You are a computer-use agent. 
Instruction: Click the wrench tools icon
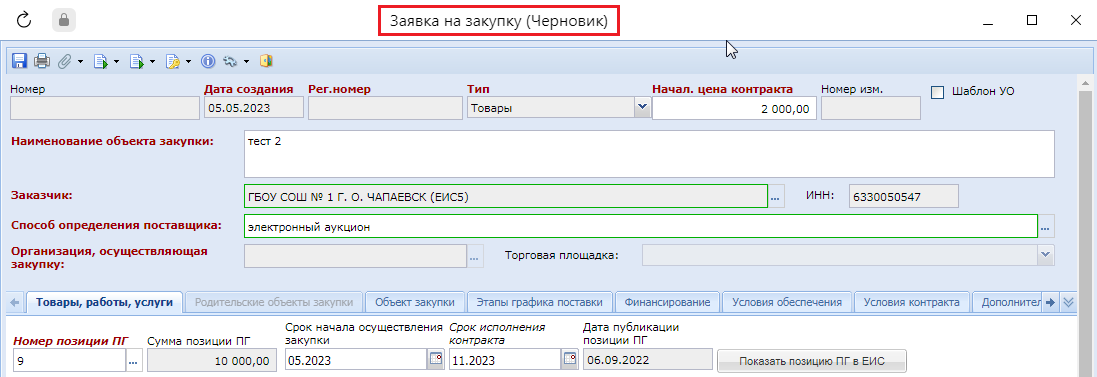(x=230, y=62)
